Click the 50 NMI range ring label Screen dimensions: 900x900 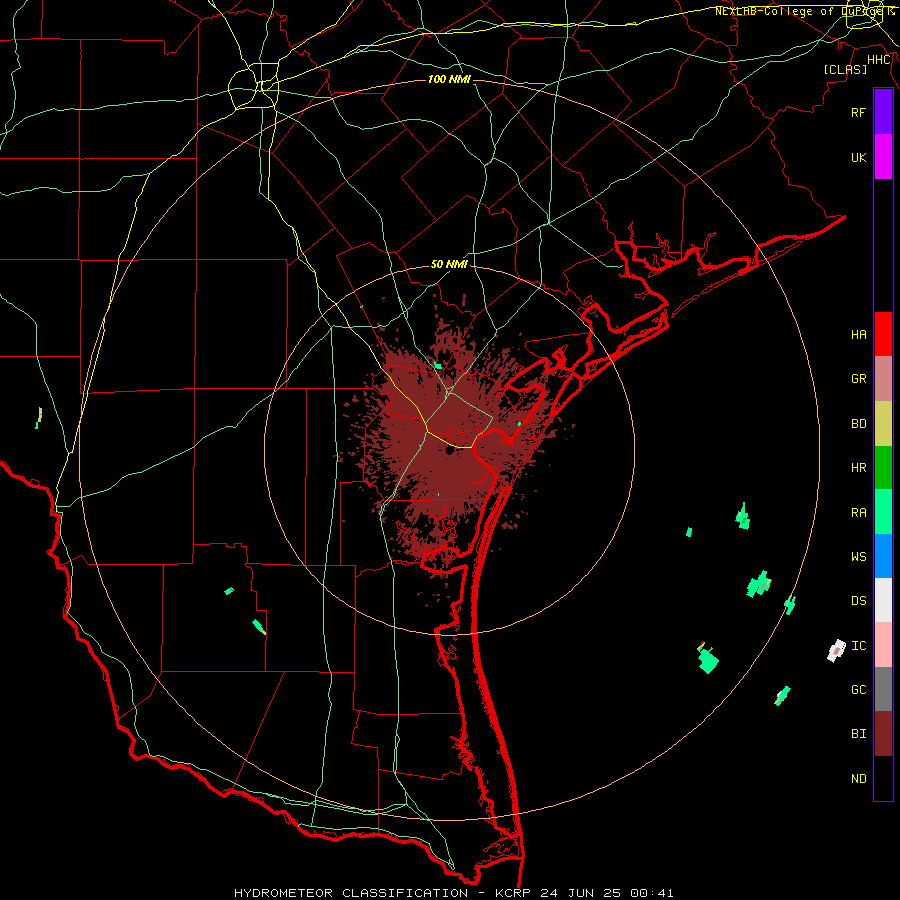[x=449, y=264]
